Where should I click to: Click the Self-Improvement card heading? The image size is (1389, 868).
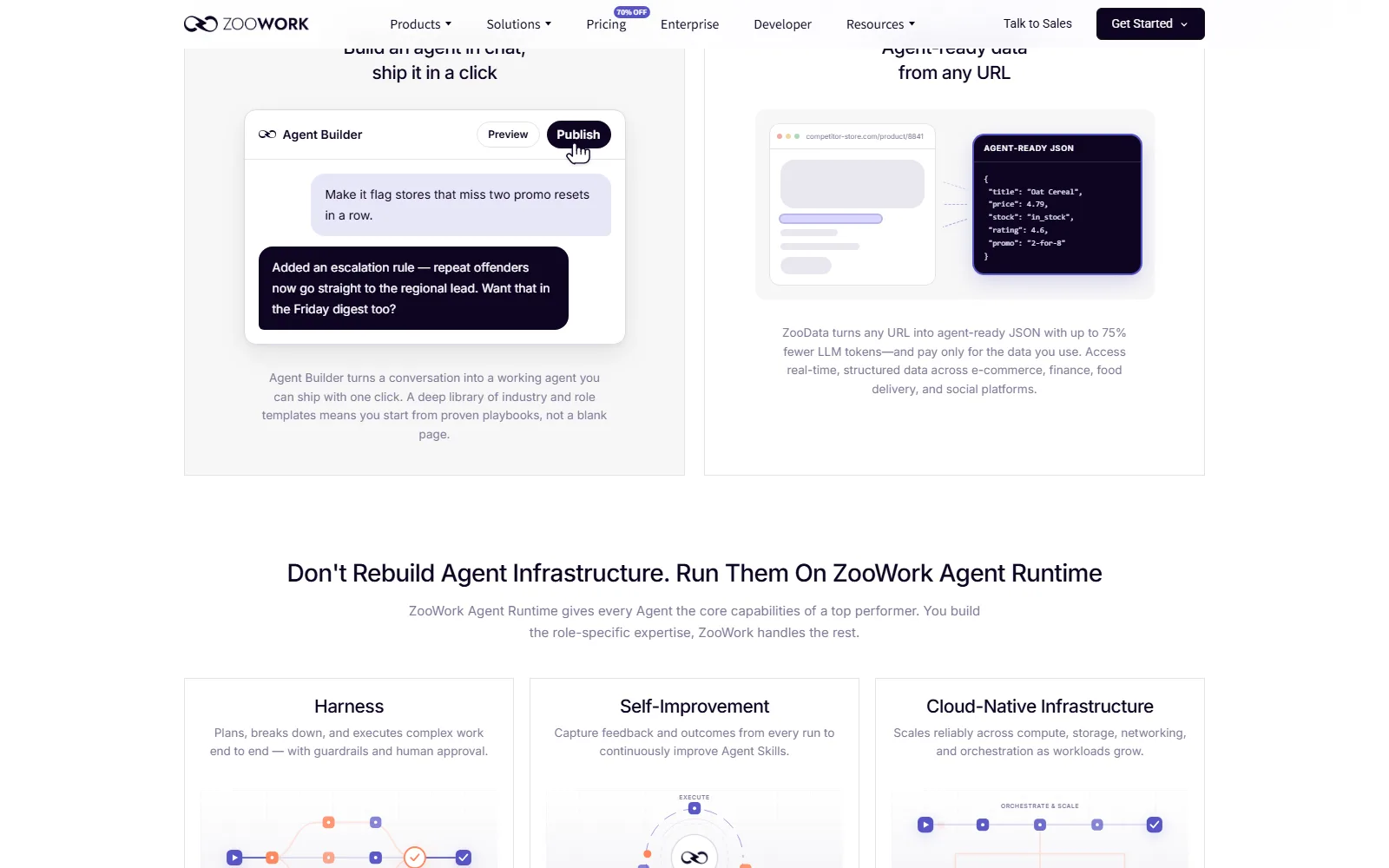(x=694, y=707)
